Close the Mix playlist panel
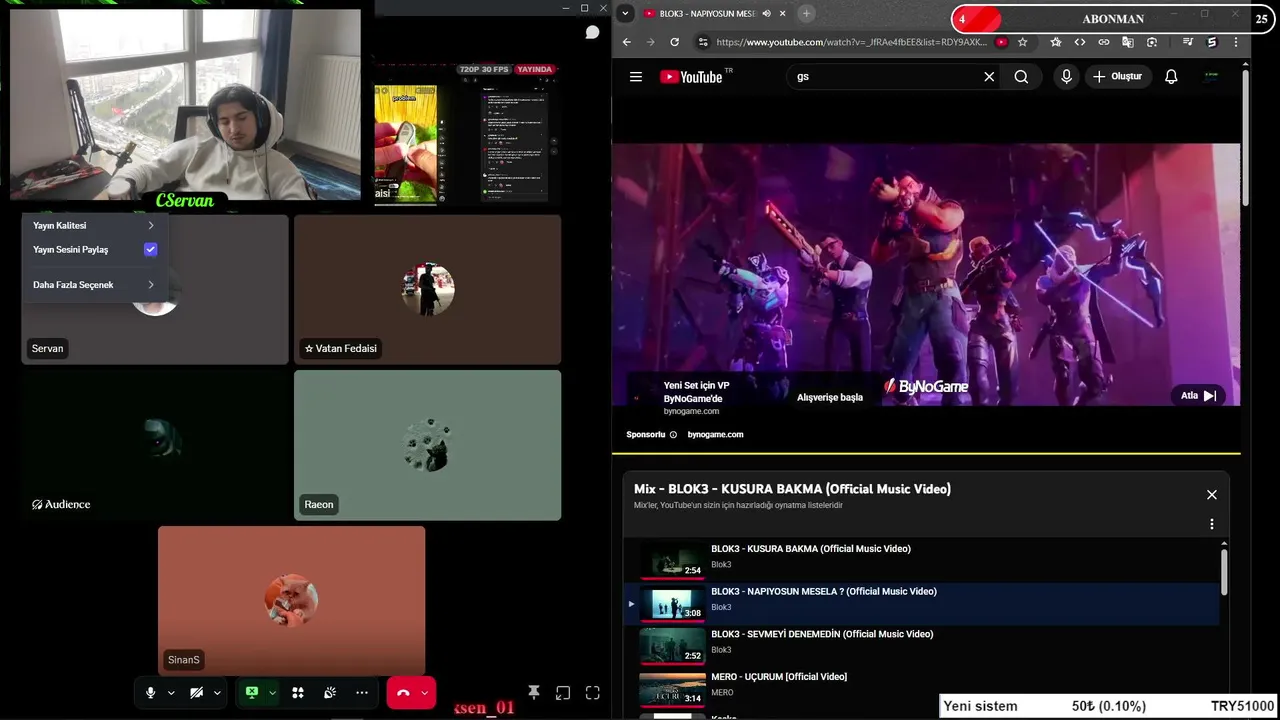Image resolution: width=1280 pixels, height=720 pixels. 1212,495
